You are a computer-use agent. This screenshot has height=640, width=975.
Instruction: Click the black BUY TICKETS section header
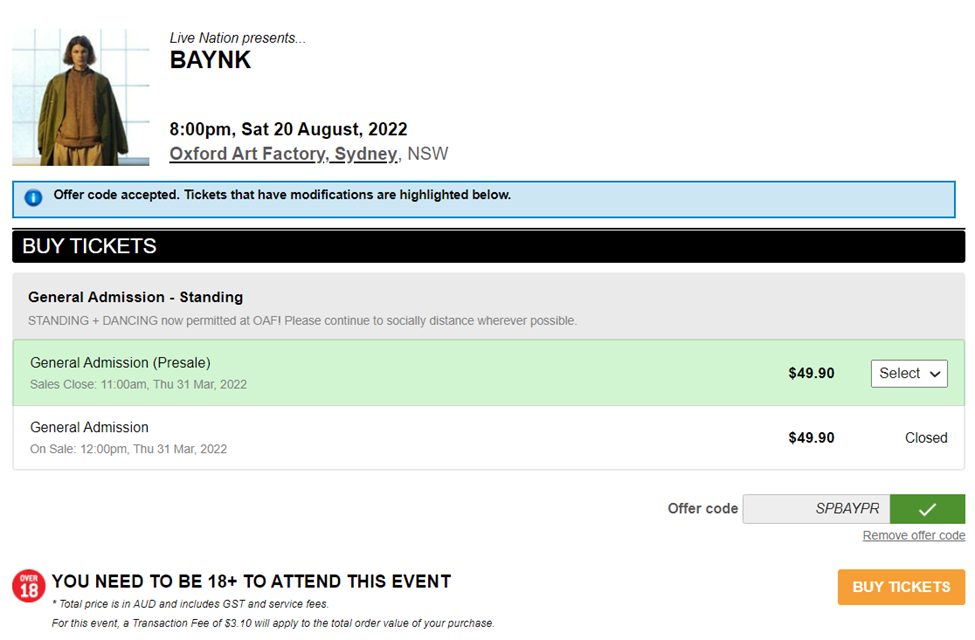tap(489, 246)
